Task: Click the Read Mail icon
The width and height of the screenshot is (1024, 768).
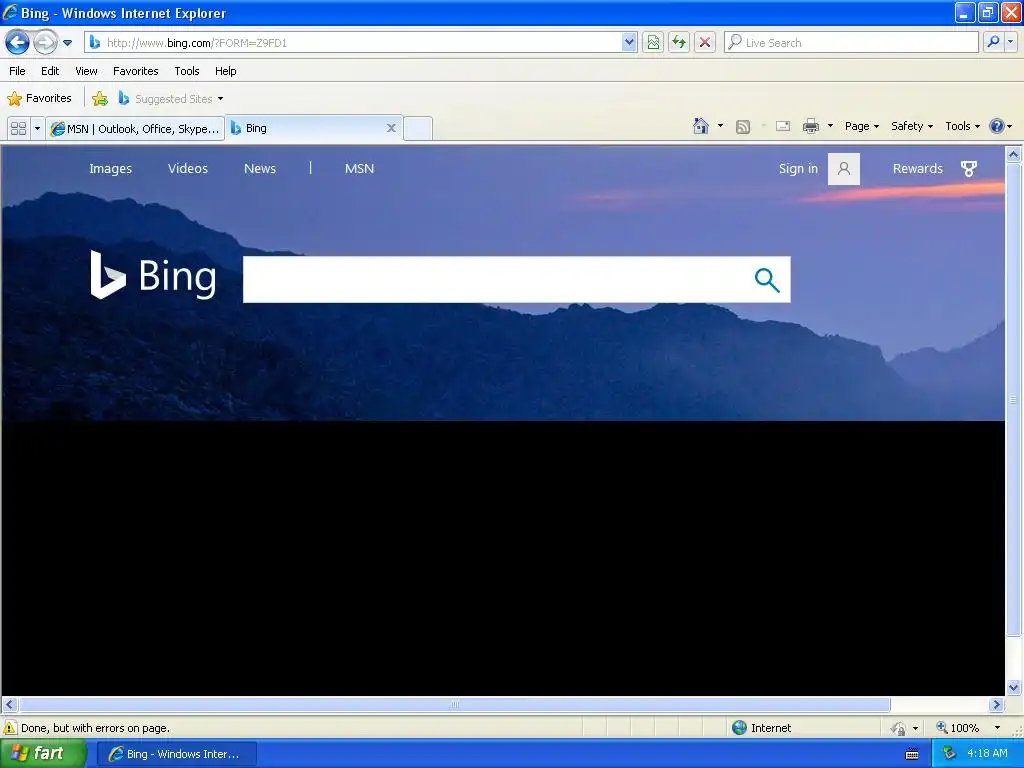Action: 783,126
